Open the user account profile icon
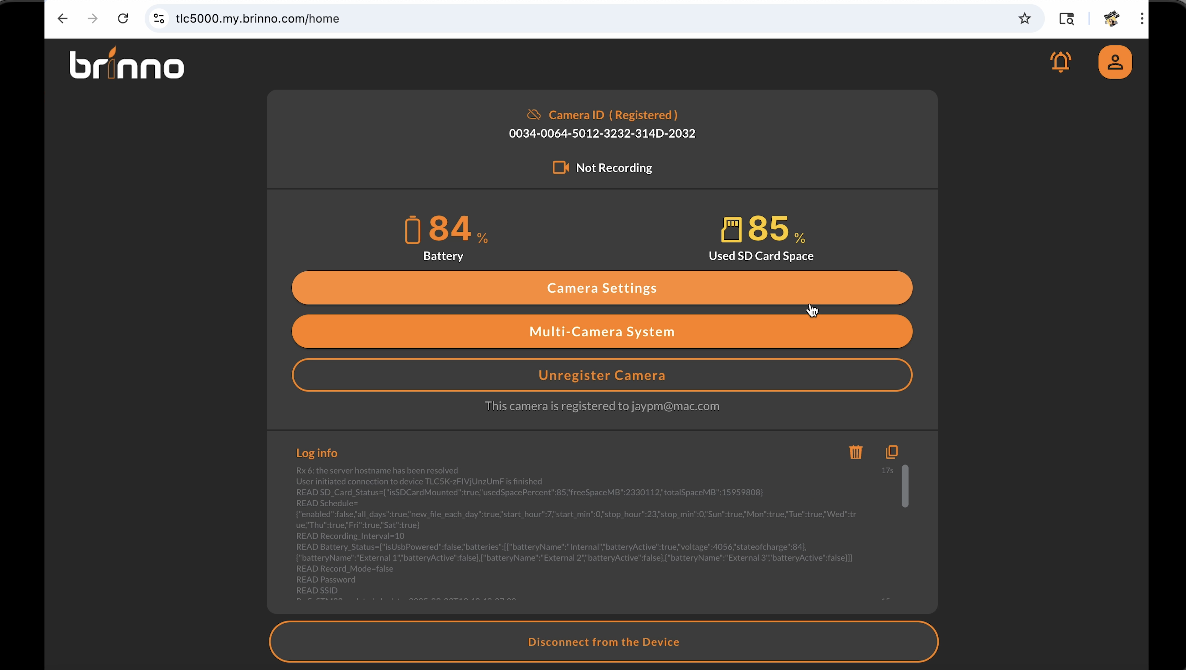The height and width of the screenshot is (670, 1186). point(1115,62)
